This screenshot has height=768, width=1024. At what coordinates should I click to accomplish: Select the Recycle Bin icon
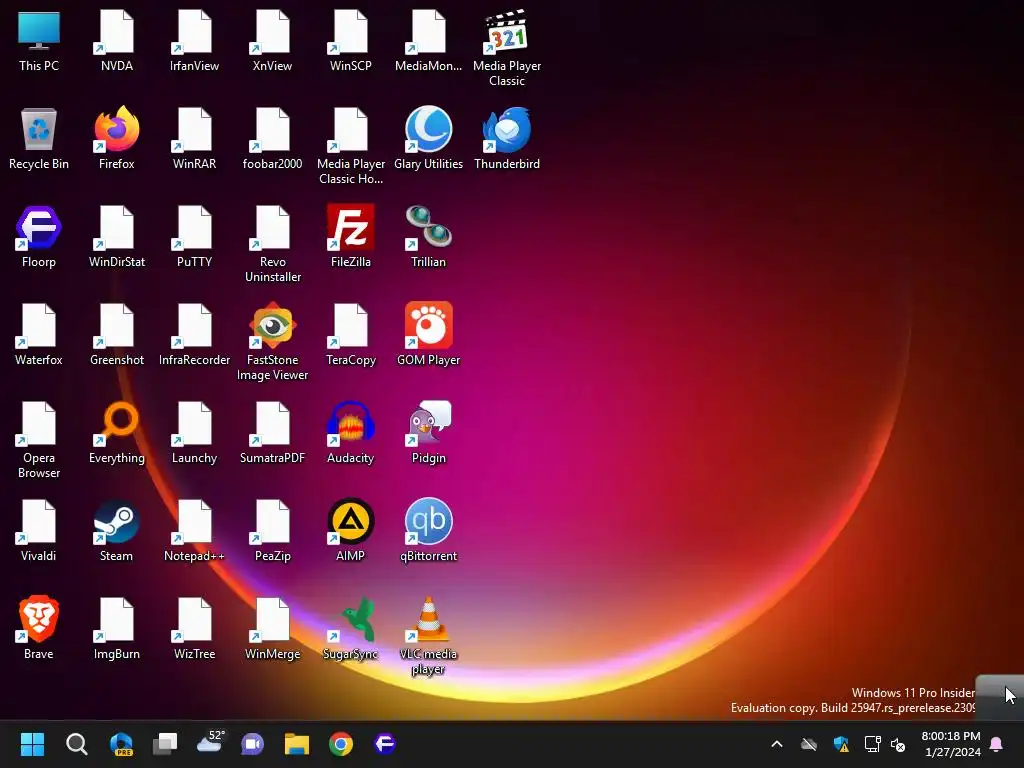[39, 139]
